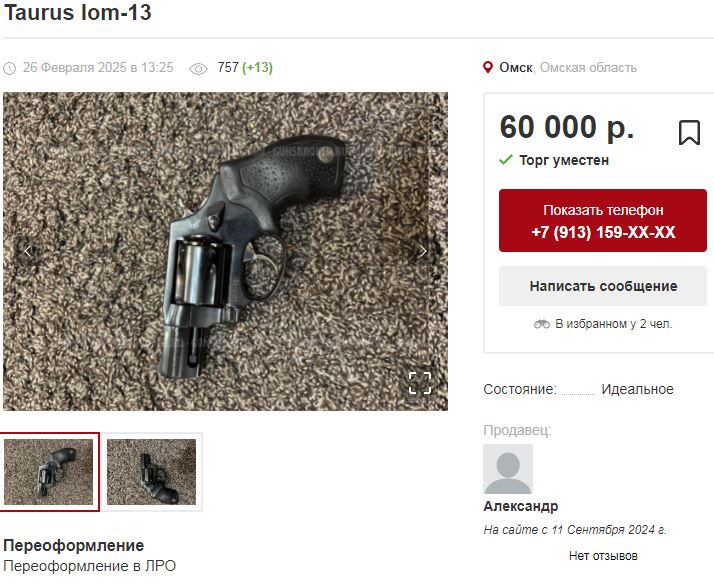Open the Омская область region link
The height and width of the screenshot is (584, 714).
coord(588,67)
